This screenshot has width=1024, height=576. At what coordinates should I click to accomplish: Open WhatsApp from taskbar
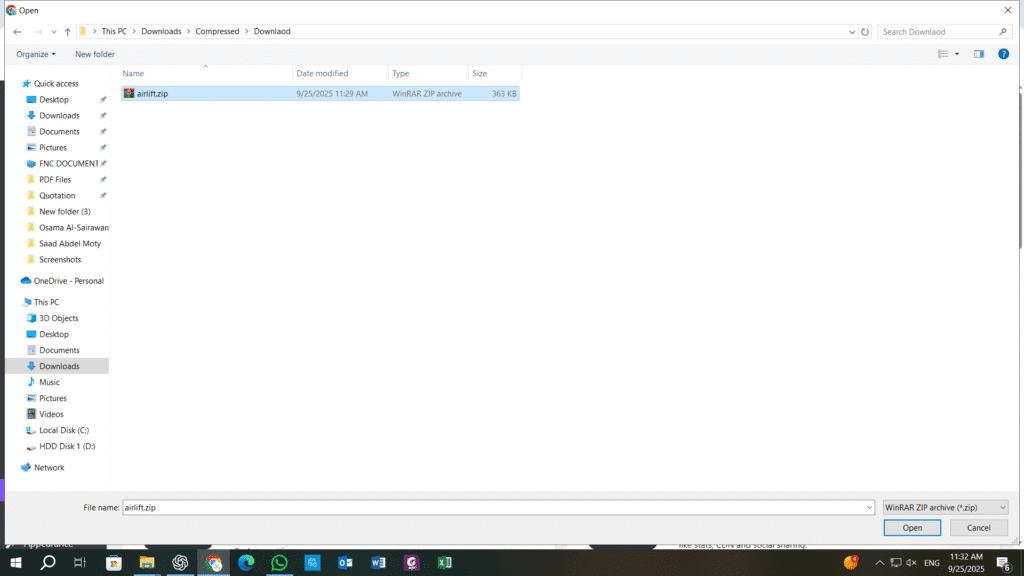tap(280, 562)
